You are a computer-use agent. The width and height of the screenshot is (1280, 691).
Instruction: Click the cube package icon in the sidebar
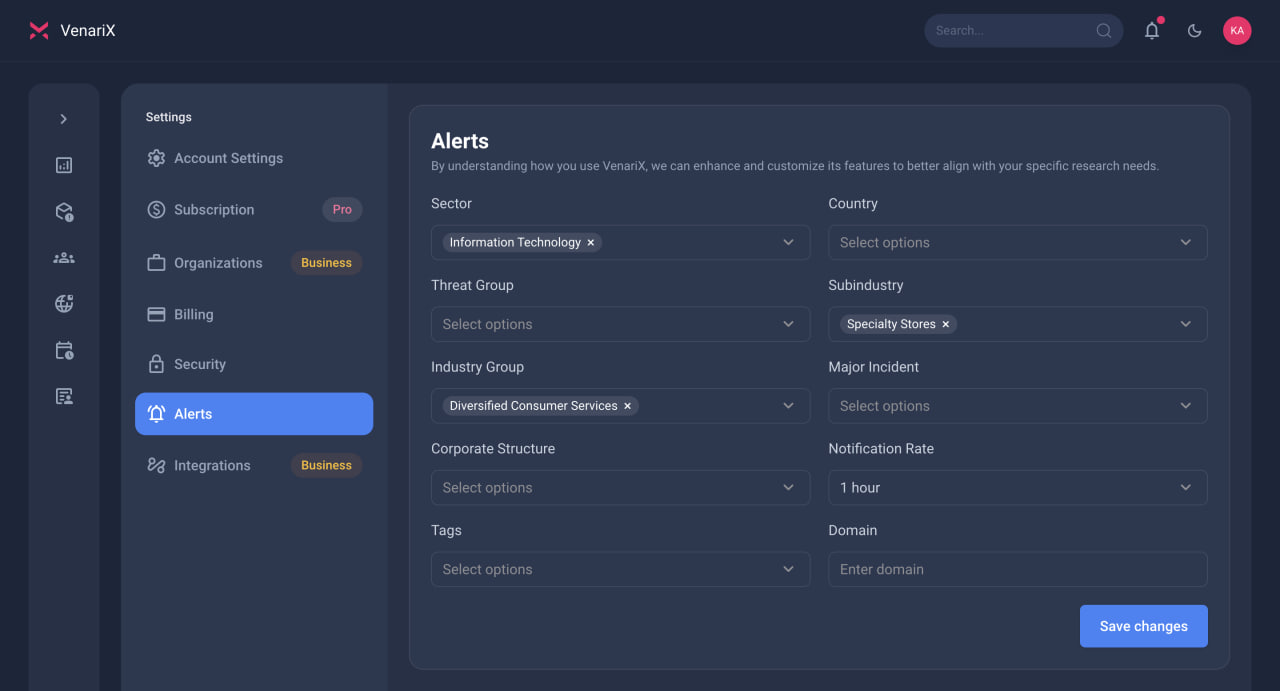pyautogui.click(x=64, y=212)
